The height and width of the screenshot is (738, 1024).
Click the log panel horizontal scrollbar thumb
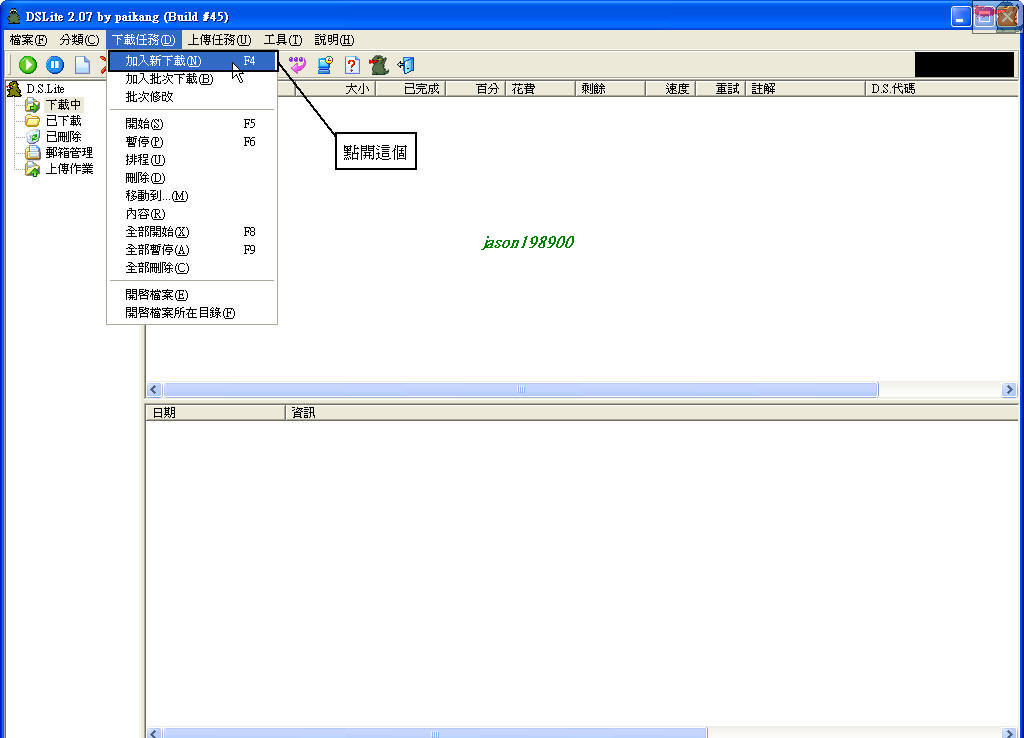[435, 733]
